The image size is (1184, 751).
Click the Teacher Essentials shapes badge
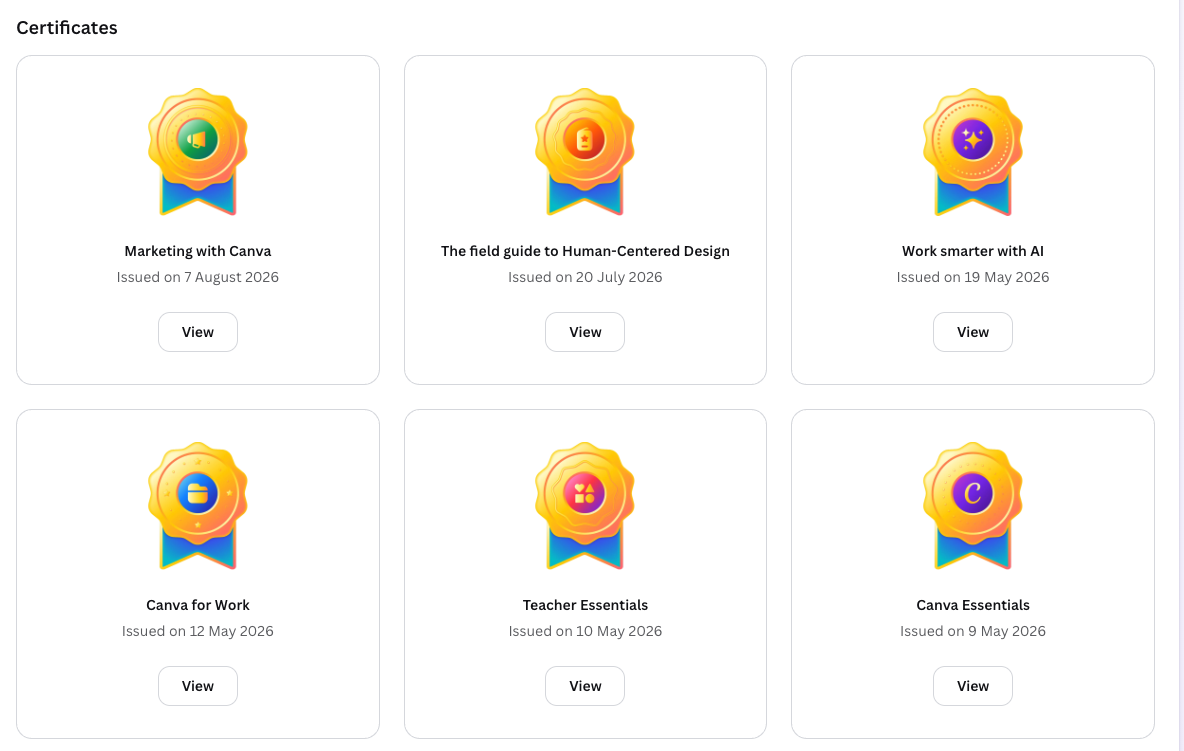(585, 506)
